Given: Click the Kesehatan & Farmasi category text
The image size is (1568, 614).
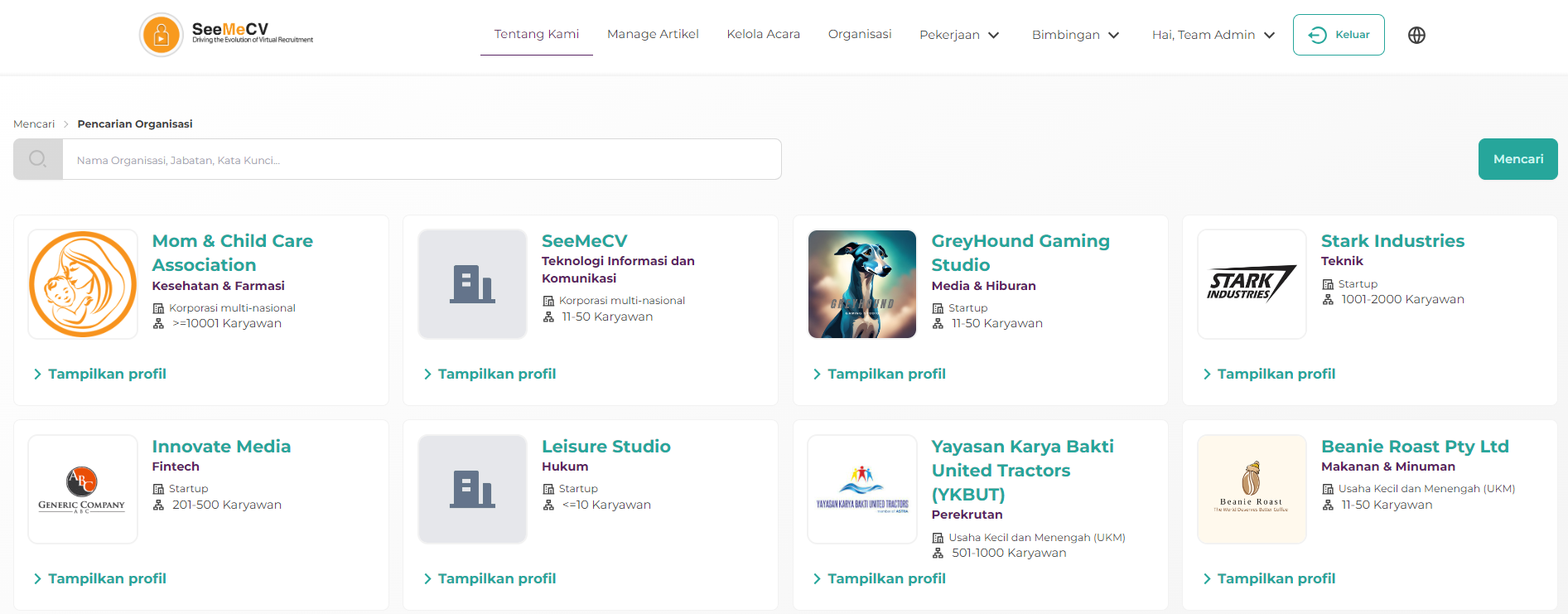Looking at the screenshot, I should click(x=219, y=286).
